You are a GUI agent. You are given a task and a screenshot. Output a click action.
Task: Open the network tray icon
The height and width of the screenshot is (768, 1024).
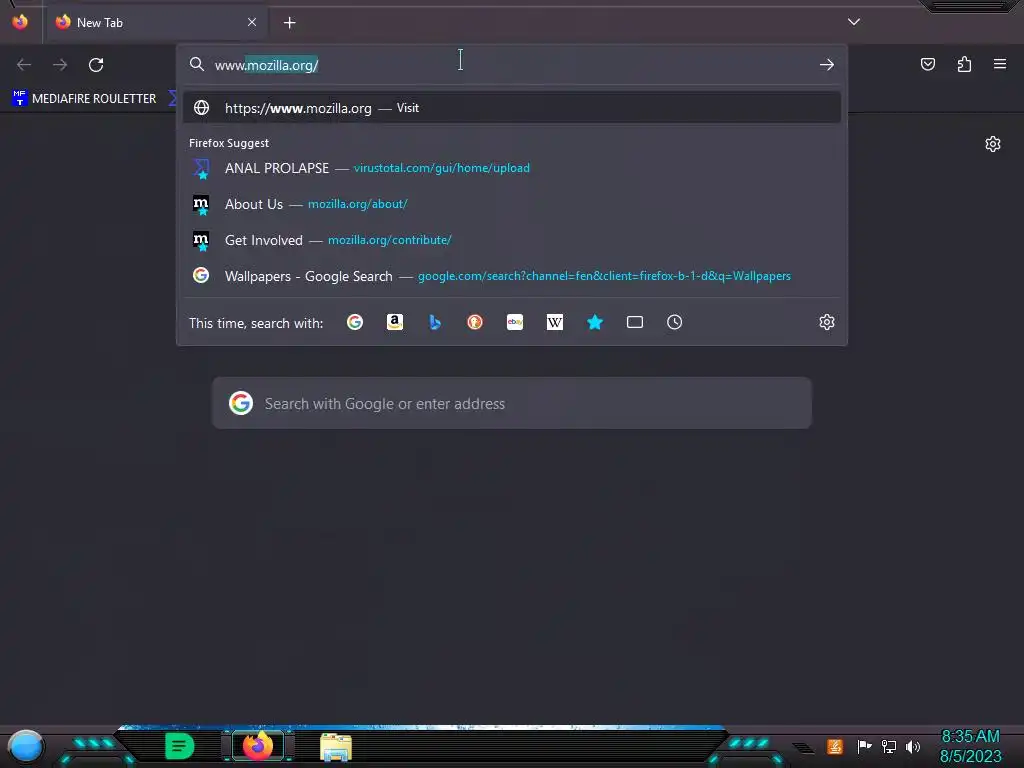coord(889,746)
